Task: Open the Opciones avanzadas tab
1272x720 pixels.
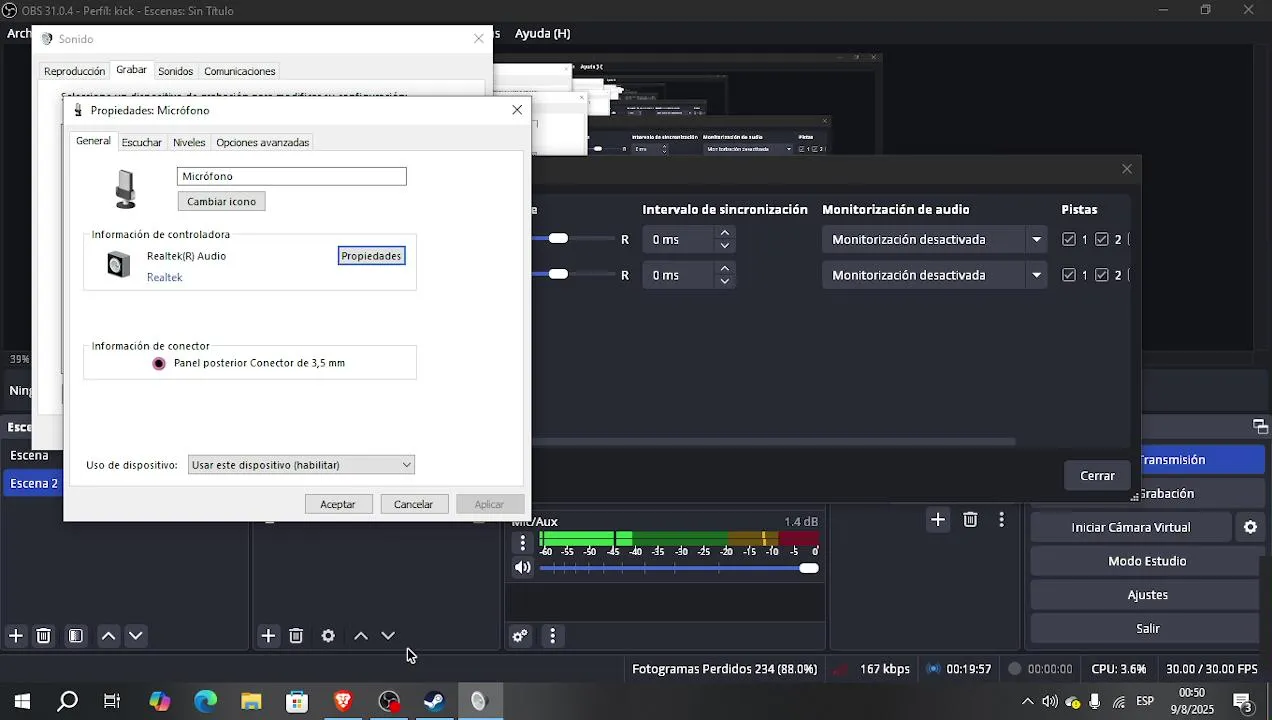Action: click(x=263, y=142)
